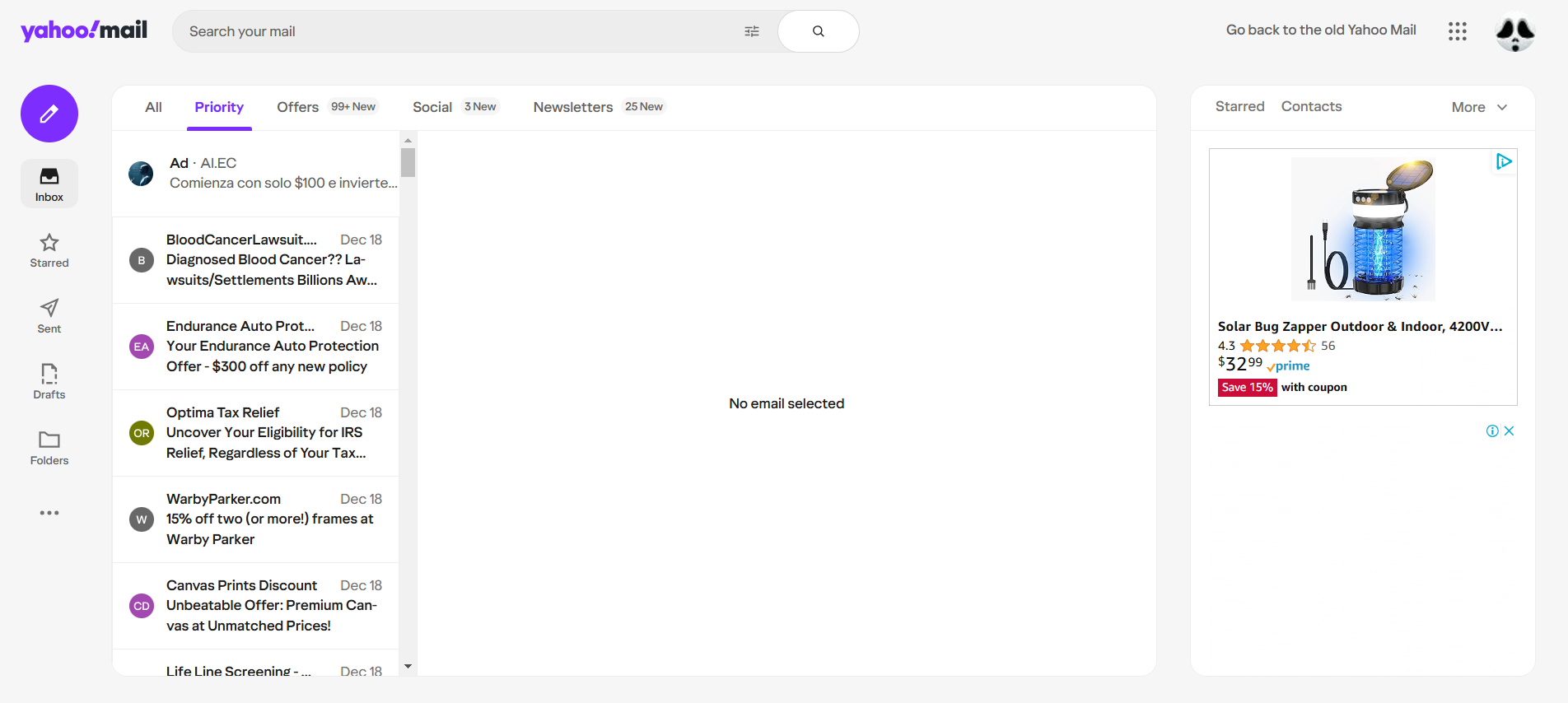This screenshot has height=703, width=1568.
Task: Select the Social tab
Action: pos(432,107)
